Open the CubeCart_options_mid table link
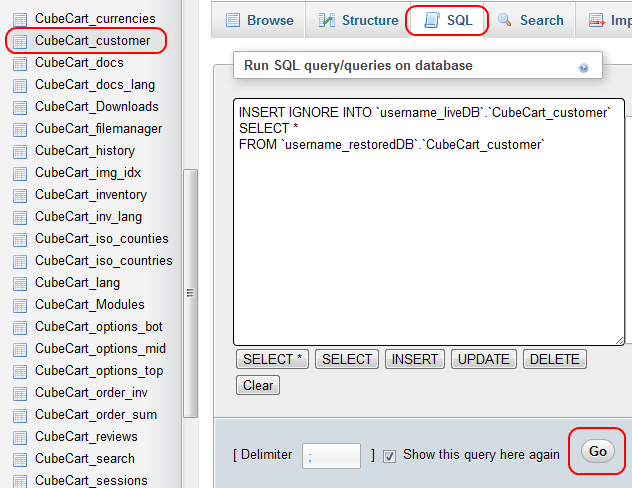The image size is (632, 488). click(100, 349)
